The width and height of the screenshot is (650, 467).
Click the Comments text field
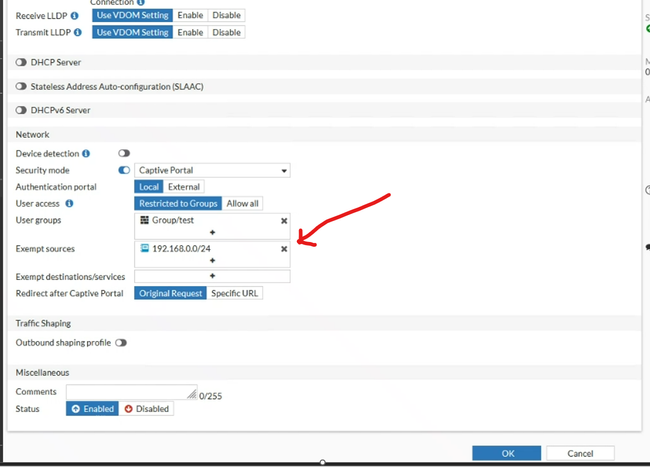pos(131,392)
